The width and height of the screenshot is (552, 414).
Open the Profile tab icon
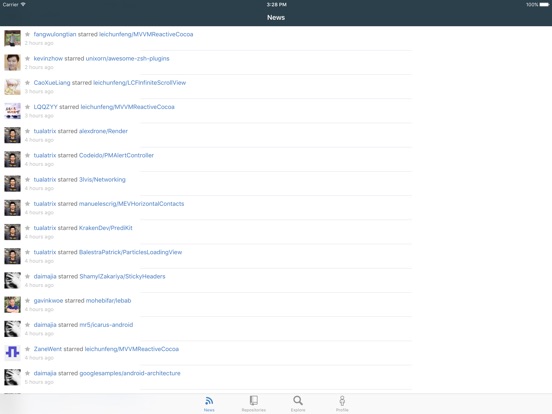342,403
